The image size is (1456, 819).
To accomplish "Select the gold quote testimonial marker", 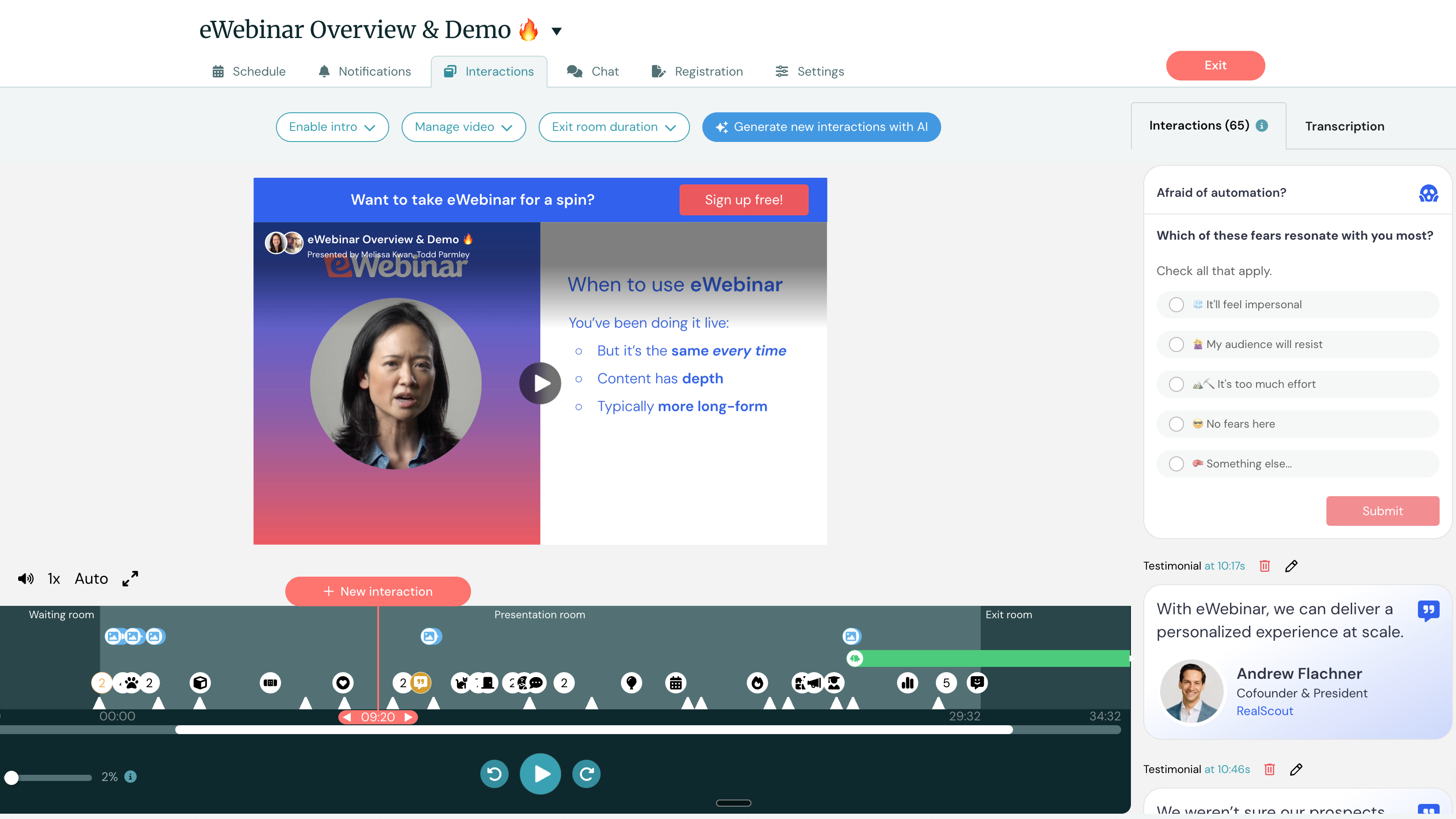I will (x=421, y=682).
